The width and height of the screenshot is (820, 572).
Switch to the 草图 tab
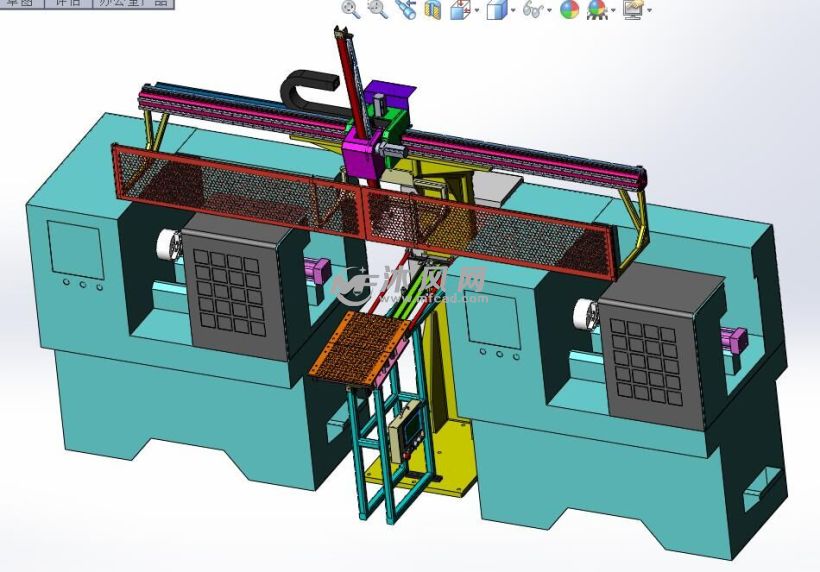pos(20,3)
